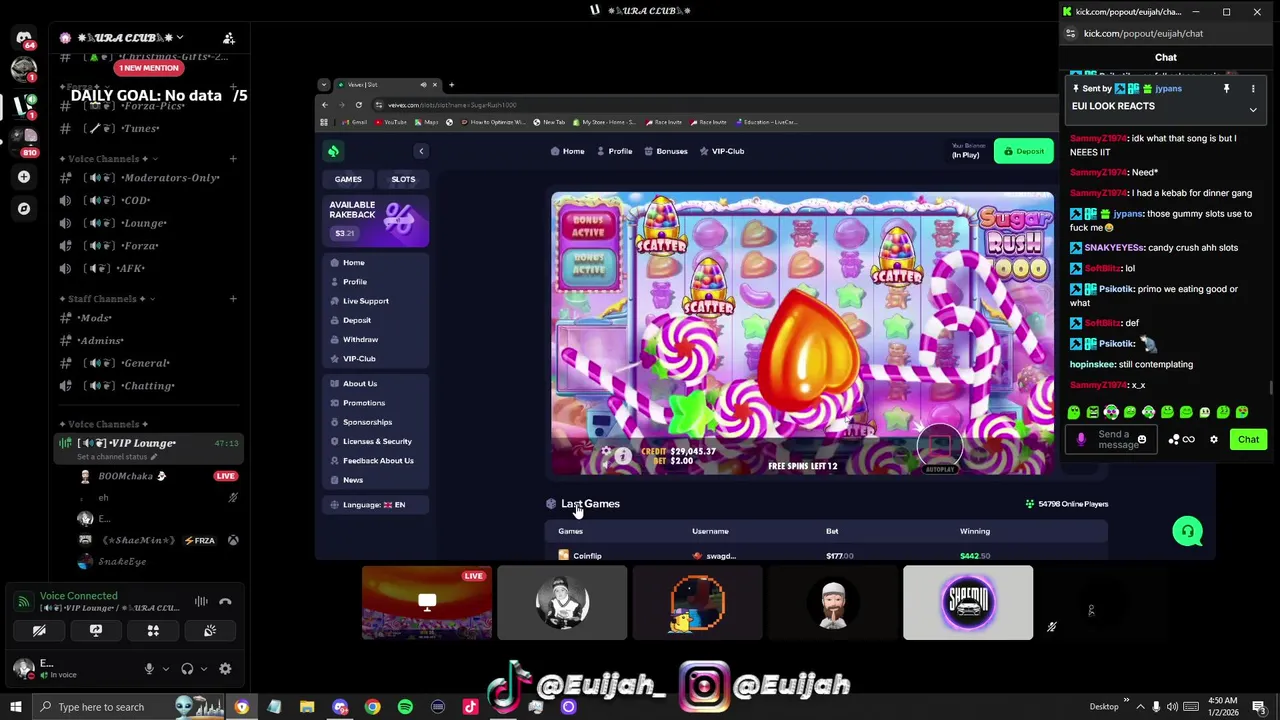Collapse the casino sidebar arrow
Screen dimensions: 1280x720
[x=421, y=151]
